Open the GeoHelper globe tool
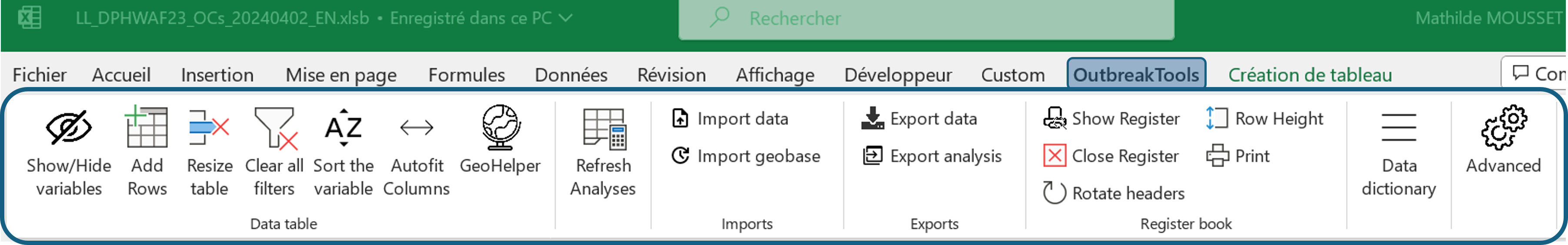Screen dimensions: 1568x245 pyautogui.click(x=500, y=128)
